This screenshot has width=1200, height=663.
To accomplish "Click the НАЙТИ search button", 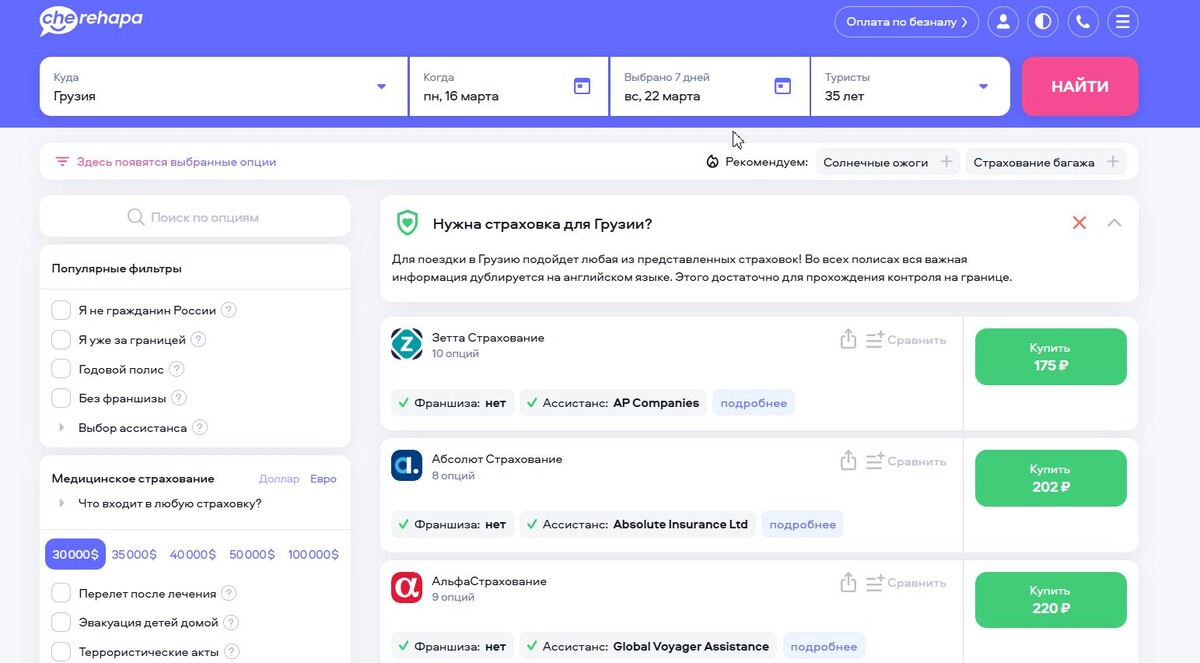I will (x=1080, y=86).
